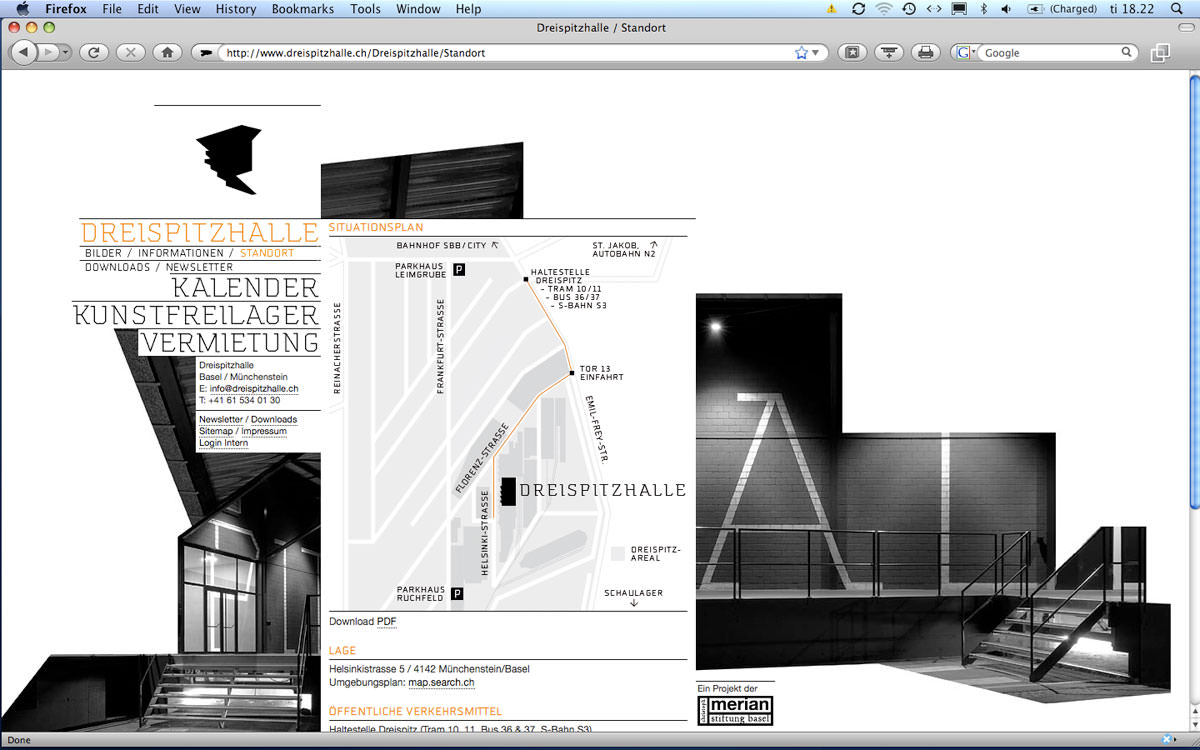Open the Apple menu
The image size is (1200, 750).
pyautogui.click(x=23, y=9)
